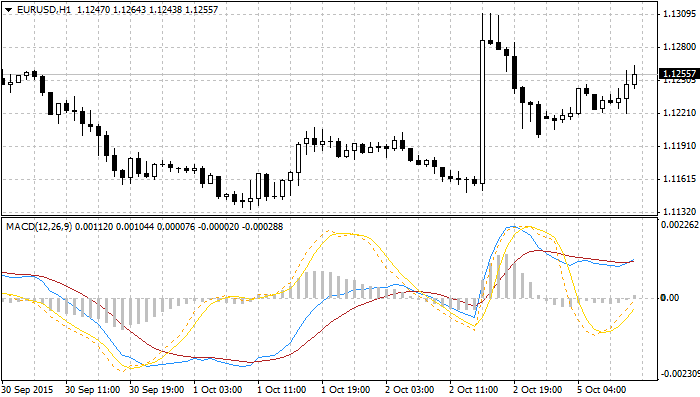Click the 1 Oct 11:00 time label
The width and height of the screenshot is (700, 397).
282,390
